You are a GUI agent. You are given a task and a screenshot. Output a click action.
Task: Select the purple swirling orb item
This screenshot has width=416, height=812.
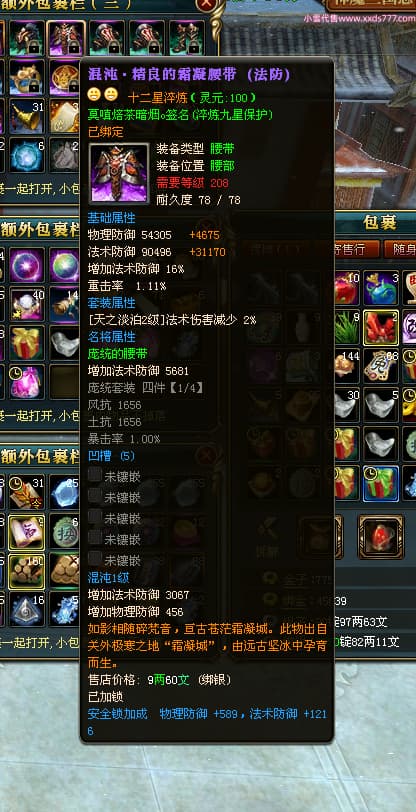tap(26, 265)
